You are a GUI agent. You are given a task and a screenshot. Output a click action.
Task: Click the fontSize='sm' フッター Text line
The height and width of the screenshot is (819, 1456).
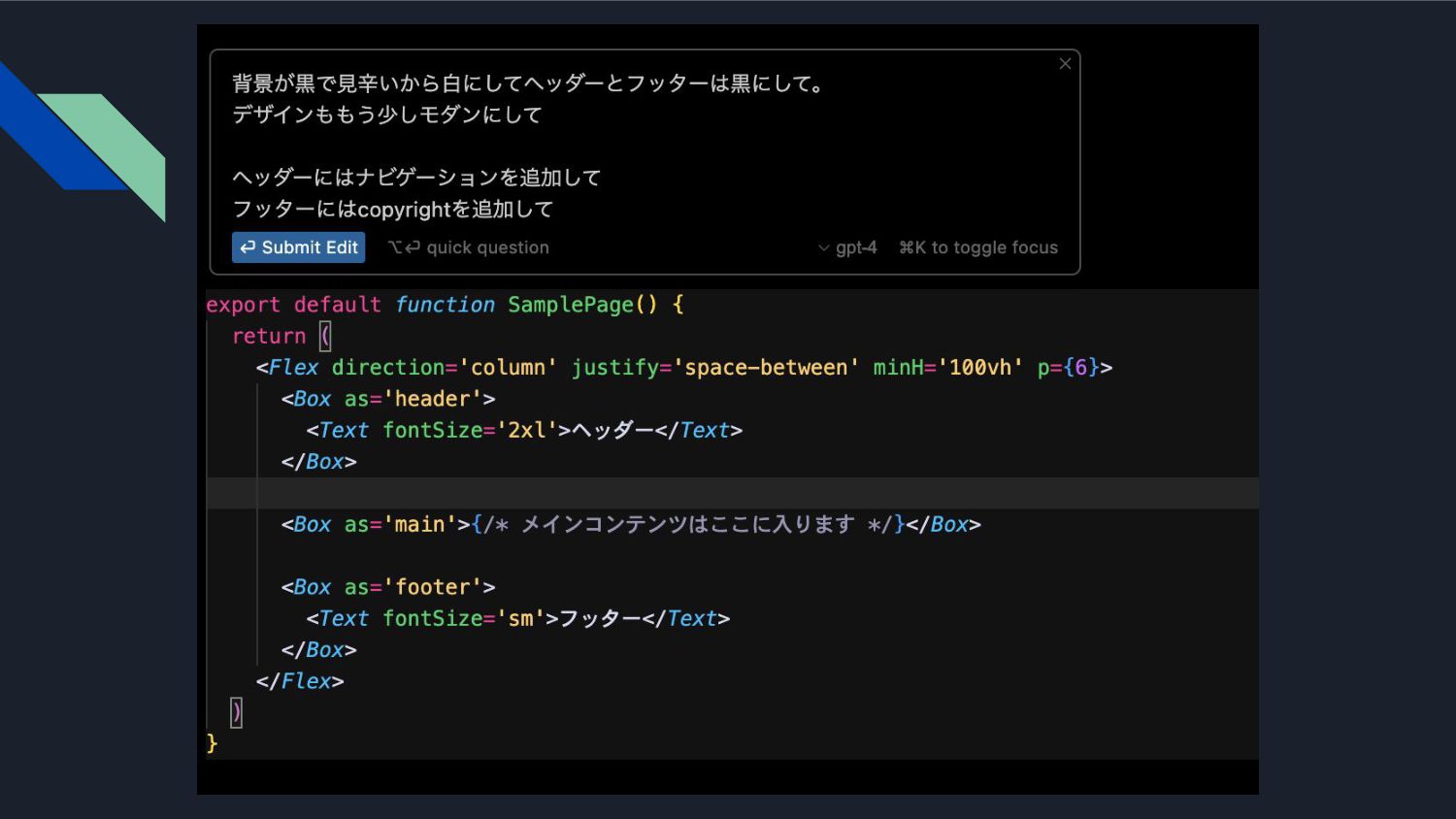[517, 618]
